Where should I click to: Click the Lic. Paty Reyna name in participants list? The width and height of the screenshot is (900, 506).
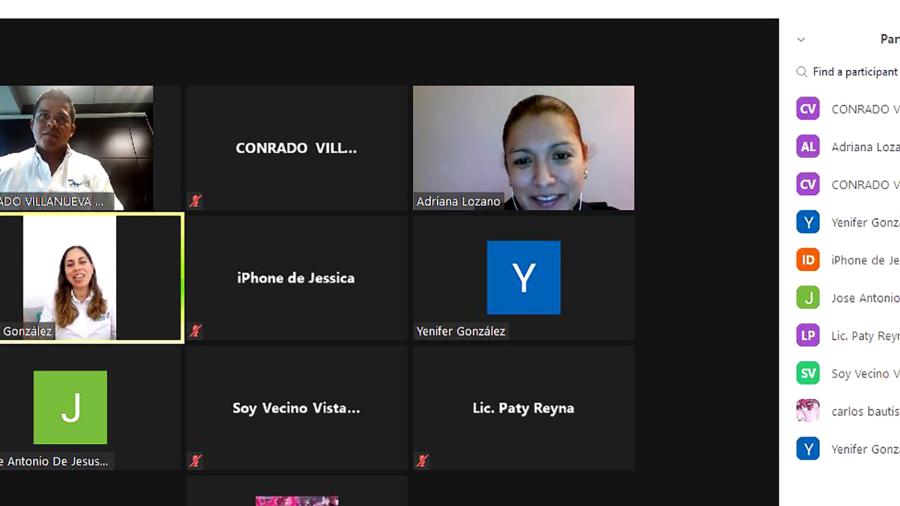[864, 336]
